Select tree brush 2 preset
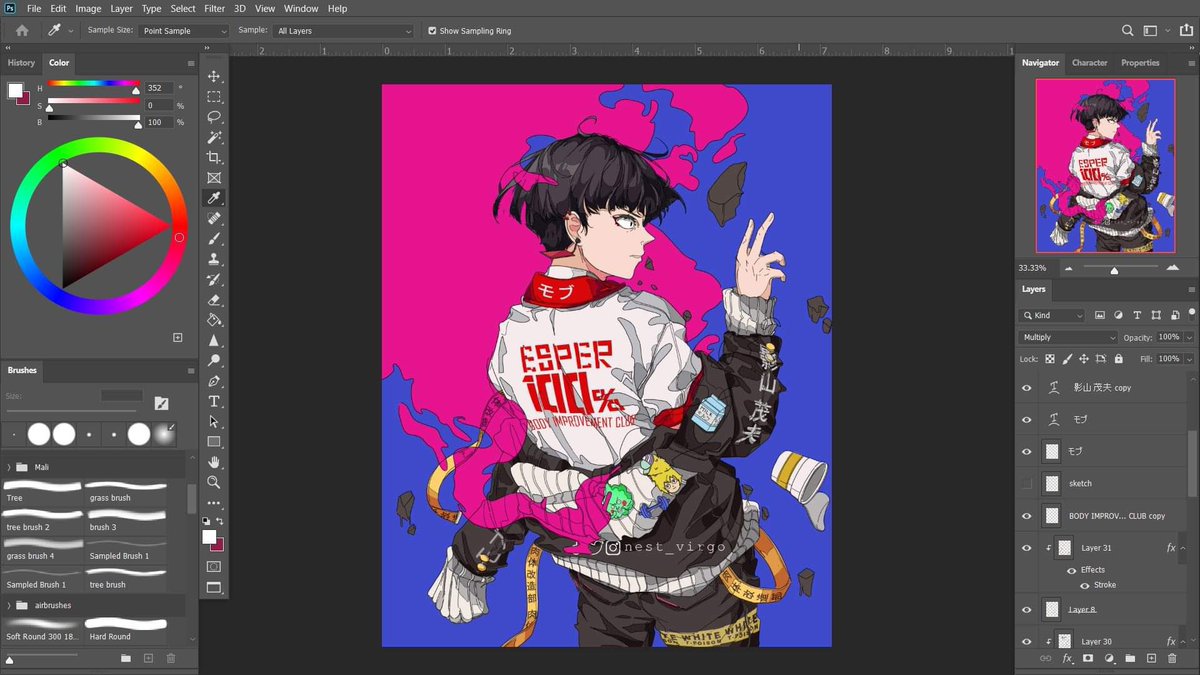The width and height of the screenshot is (1200, 675). point(43,519)
